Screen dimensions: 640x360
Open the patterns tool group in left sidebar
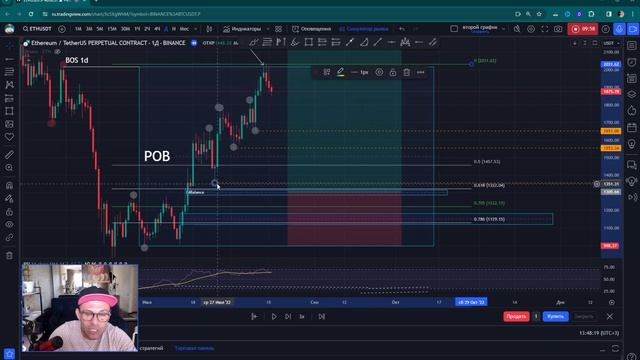(x=9, y=85)
